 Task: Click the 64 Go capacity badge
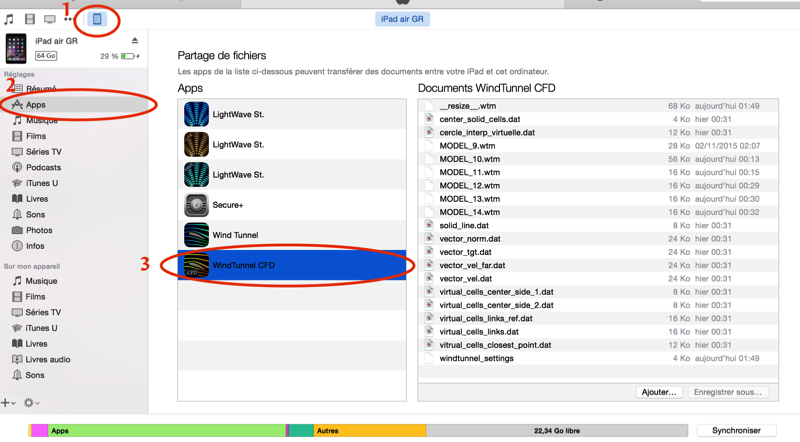tap(46, 56)
